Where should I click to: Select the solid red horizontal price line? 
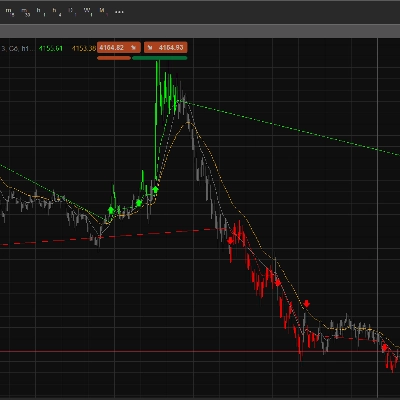tap(200, 351)
